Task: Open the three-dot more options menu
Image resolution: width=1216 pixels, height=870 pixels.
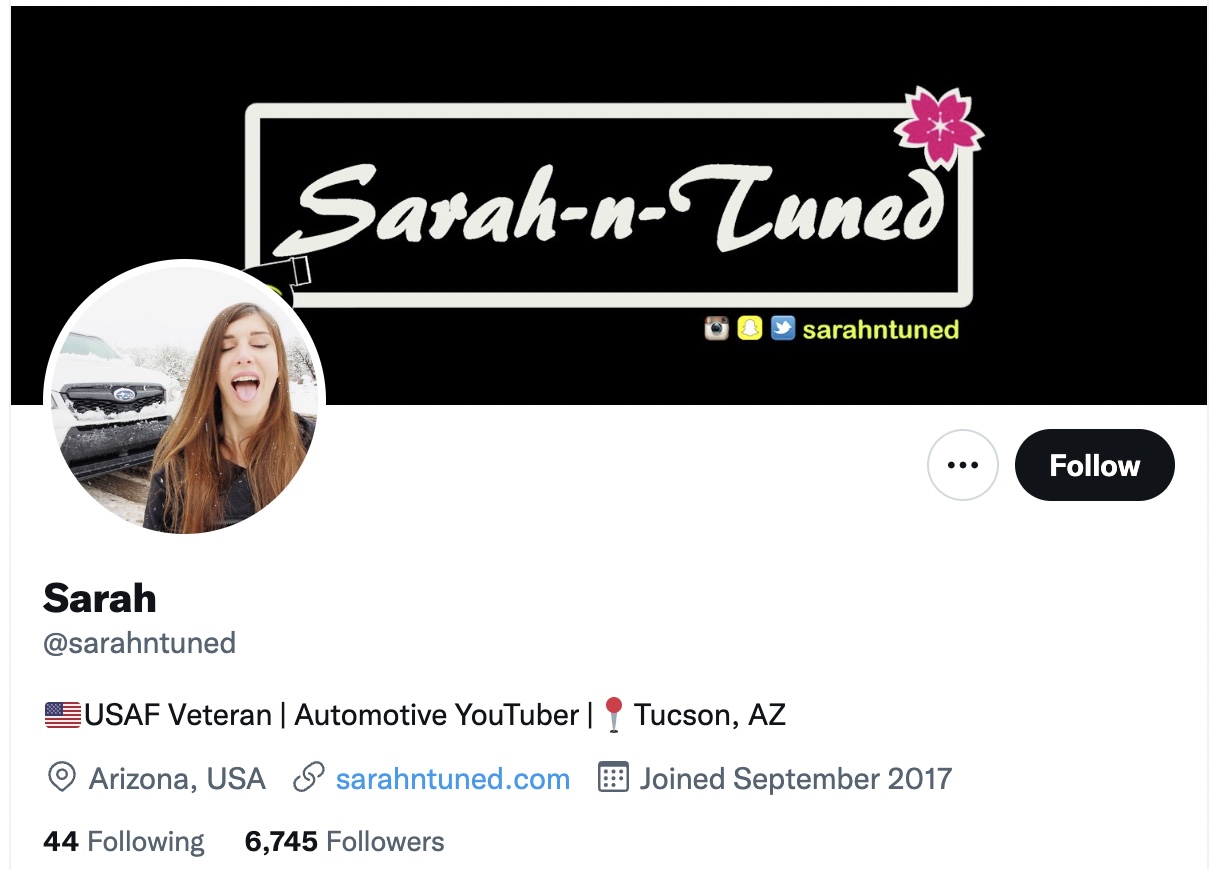Action: 962,465
